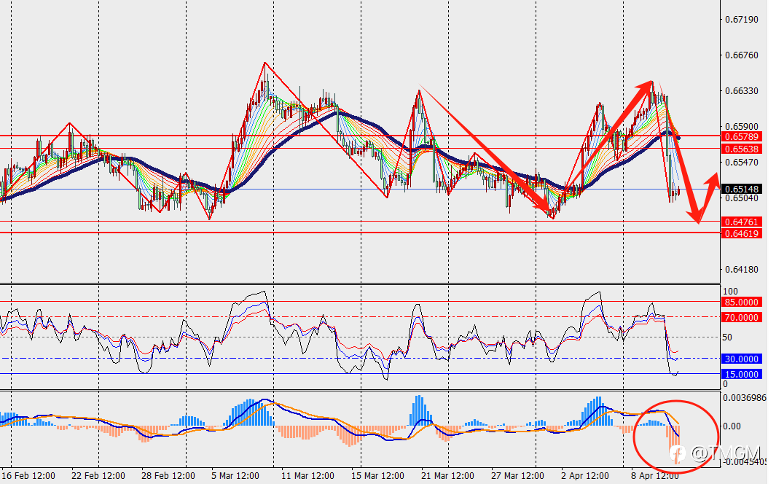
Task: Click the 0.0036986 MACD scale value
Action: pos(744,397)
